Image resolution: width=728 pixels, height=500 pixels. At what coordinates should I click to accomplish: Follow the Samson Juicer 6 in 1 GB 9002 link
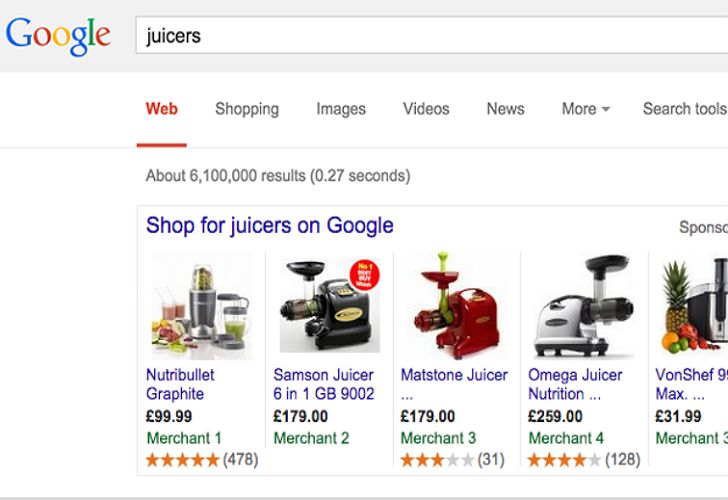tap(324, 384)
